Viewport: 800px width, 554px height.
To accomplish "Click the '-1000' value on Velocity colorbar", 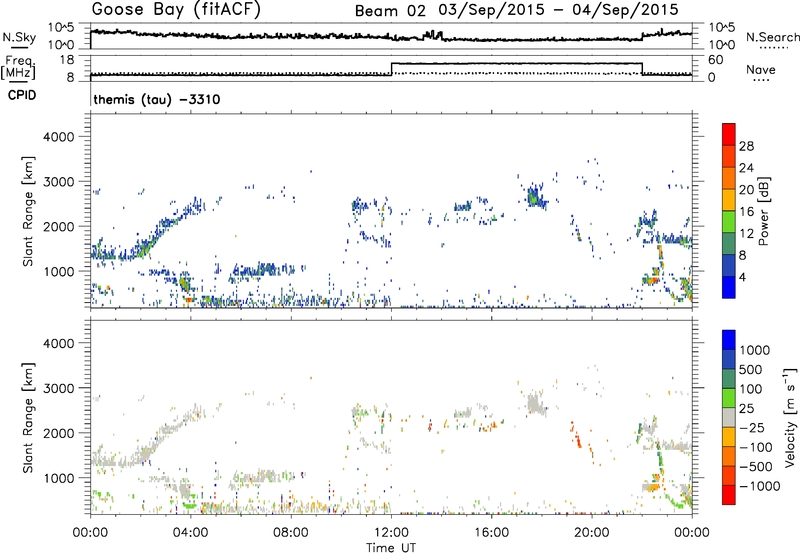I will 759,486.
